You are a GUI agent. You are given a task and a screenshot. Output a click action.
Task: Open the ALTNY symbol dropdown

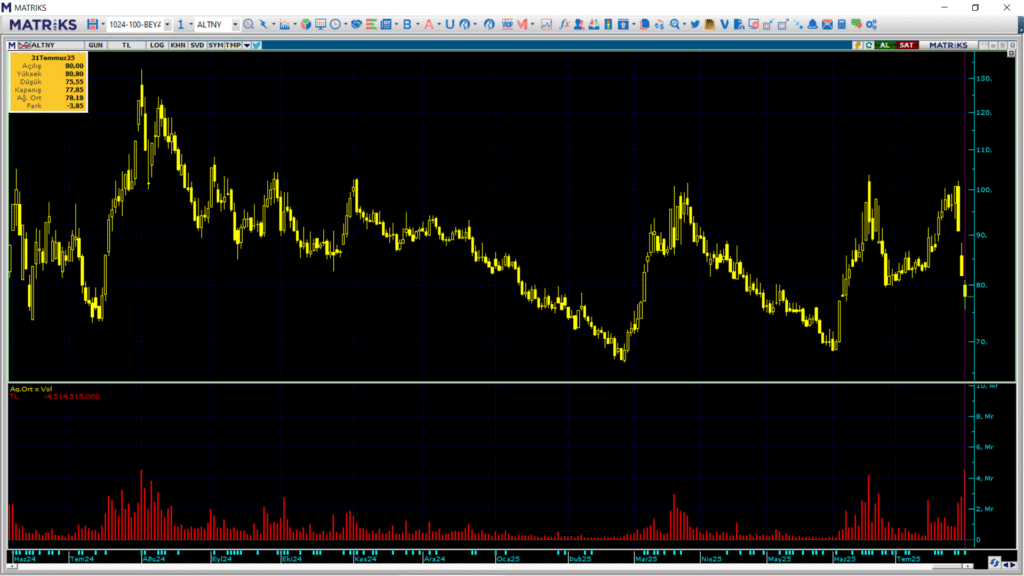click(x=235, y=24)
